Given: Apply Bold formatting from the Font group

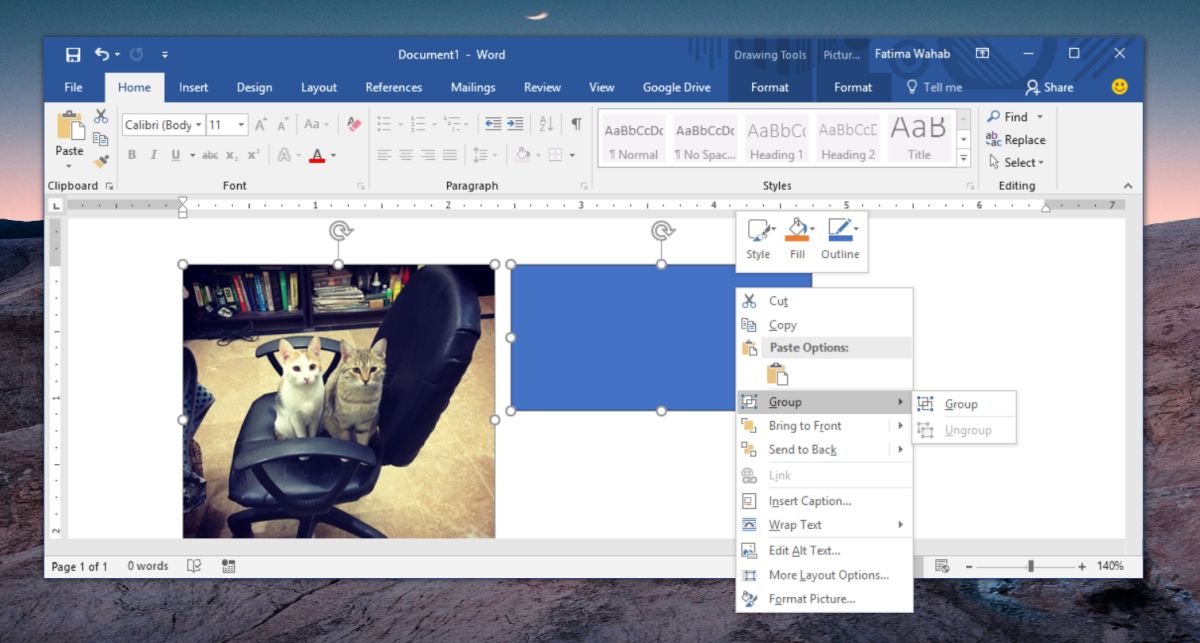Looking at the screenshot, I should pyautogui.click(x=131, y=155).
